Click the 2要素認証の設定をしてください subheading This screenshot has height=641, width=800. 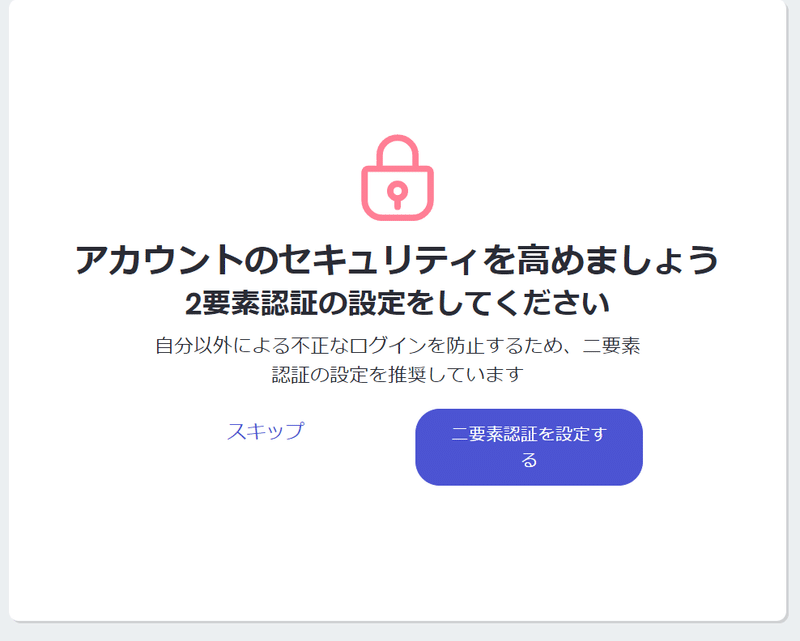click(397, 303)
